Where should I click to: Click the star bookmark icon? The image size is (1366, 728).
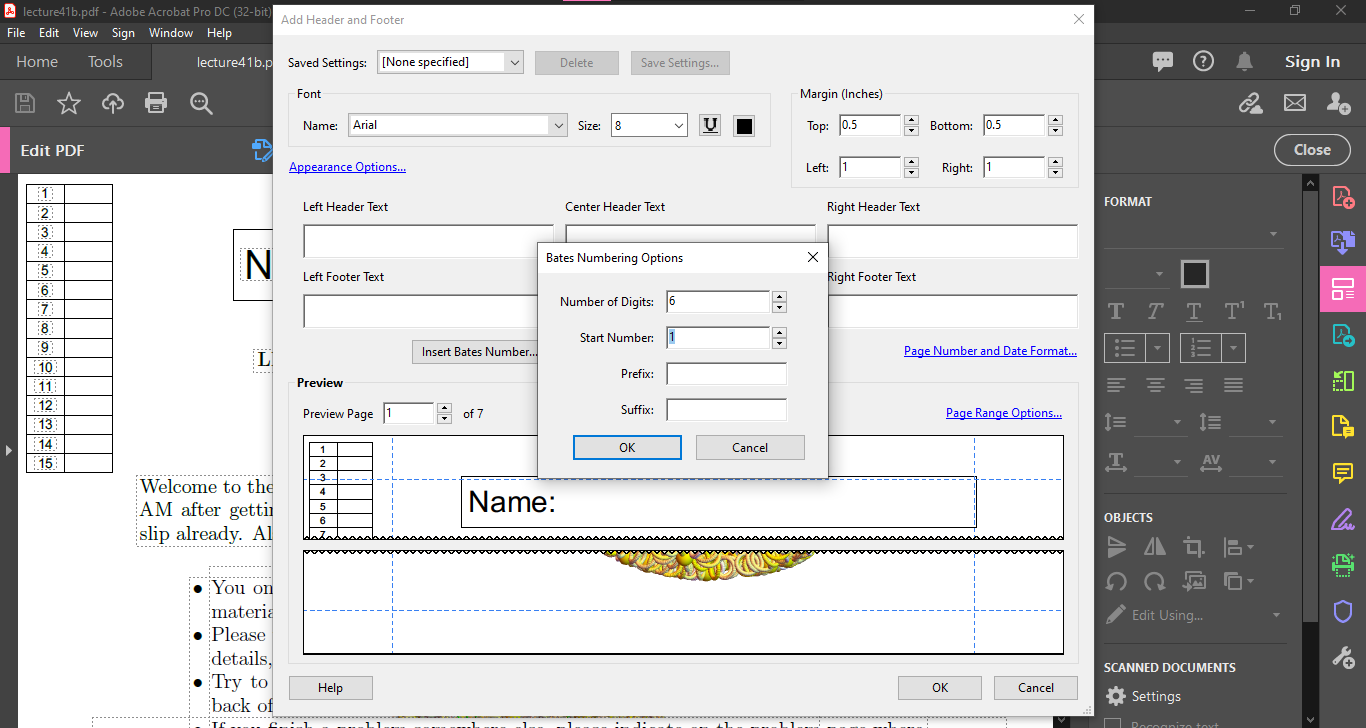pos(69,103)
